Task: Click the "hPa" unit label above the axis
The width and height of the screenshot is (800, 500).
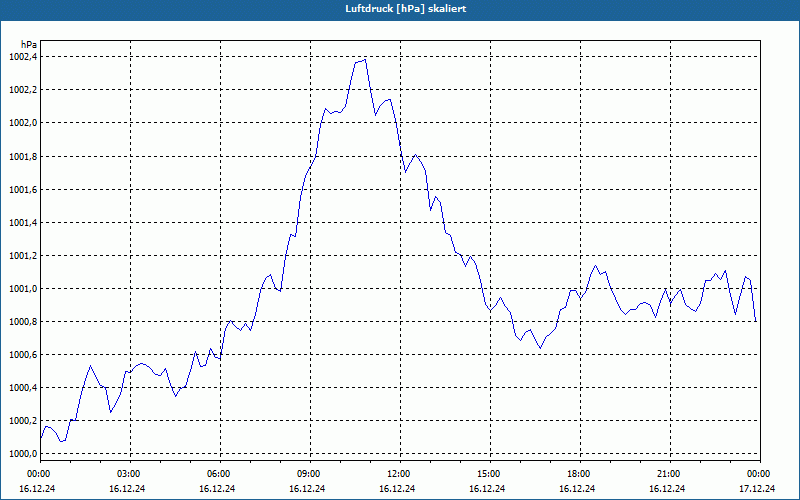Action: click(x=29, y=45)
